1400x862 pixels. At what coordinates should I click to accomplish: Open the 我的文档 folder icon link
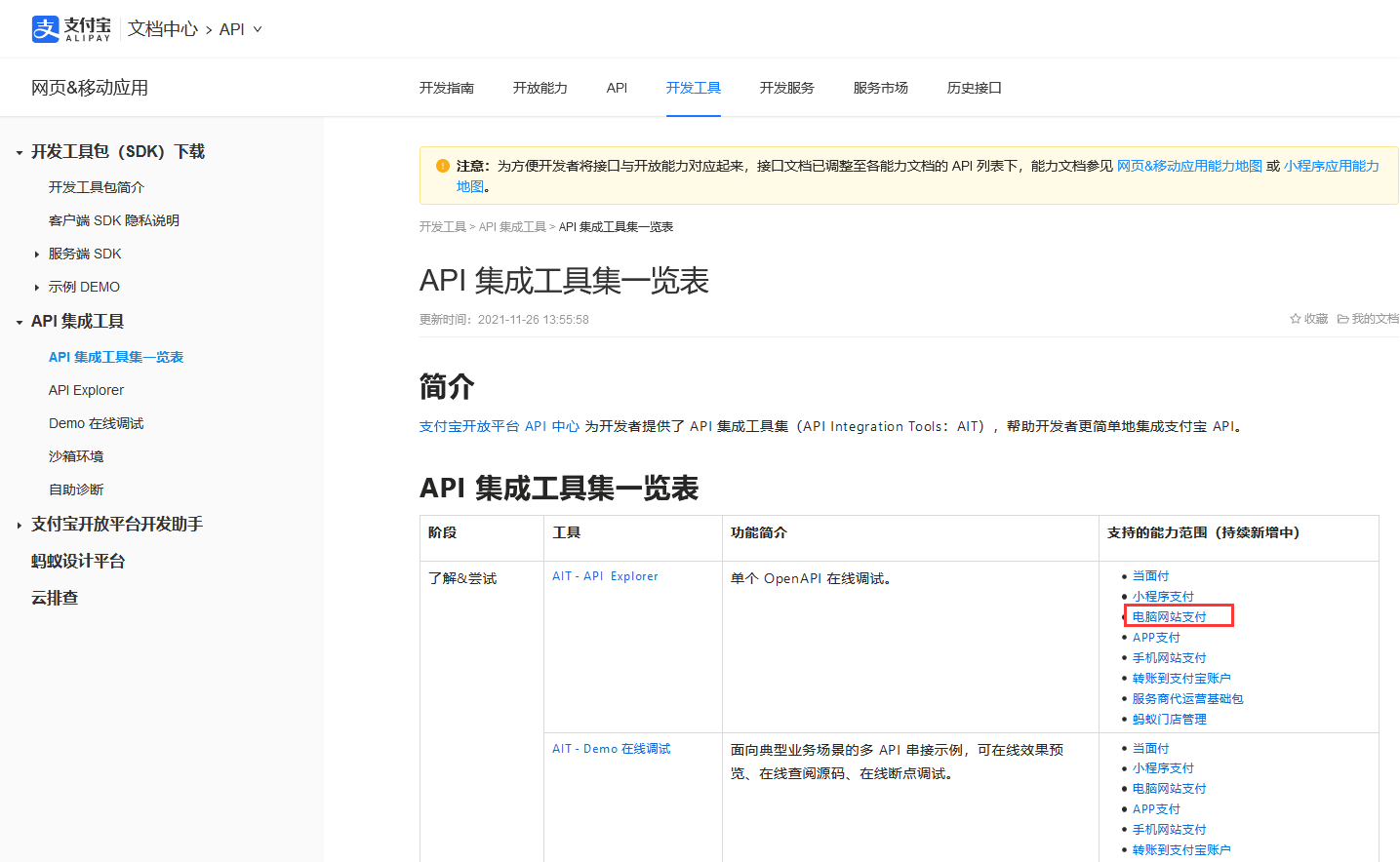tap(1343, 319)
